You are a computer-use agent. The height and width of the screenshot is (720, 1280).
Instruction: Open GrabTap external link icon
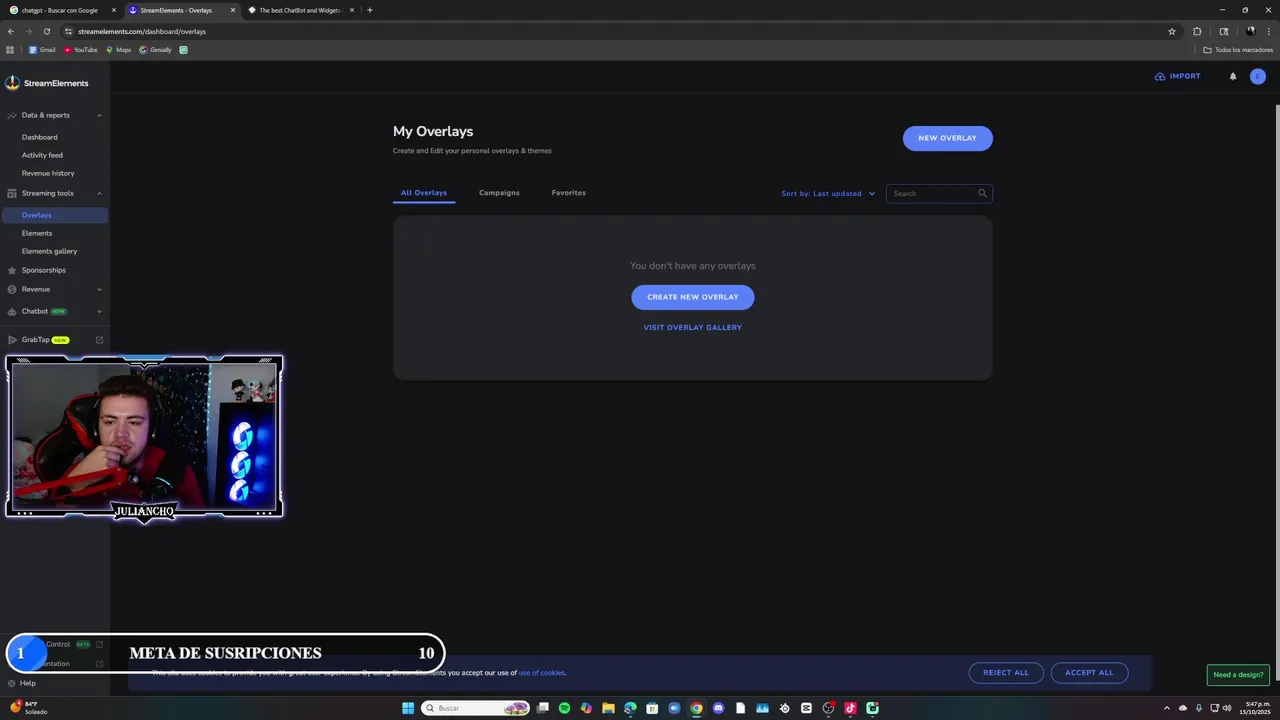click(x=99, y=340)
